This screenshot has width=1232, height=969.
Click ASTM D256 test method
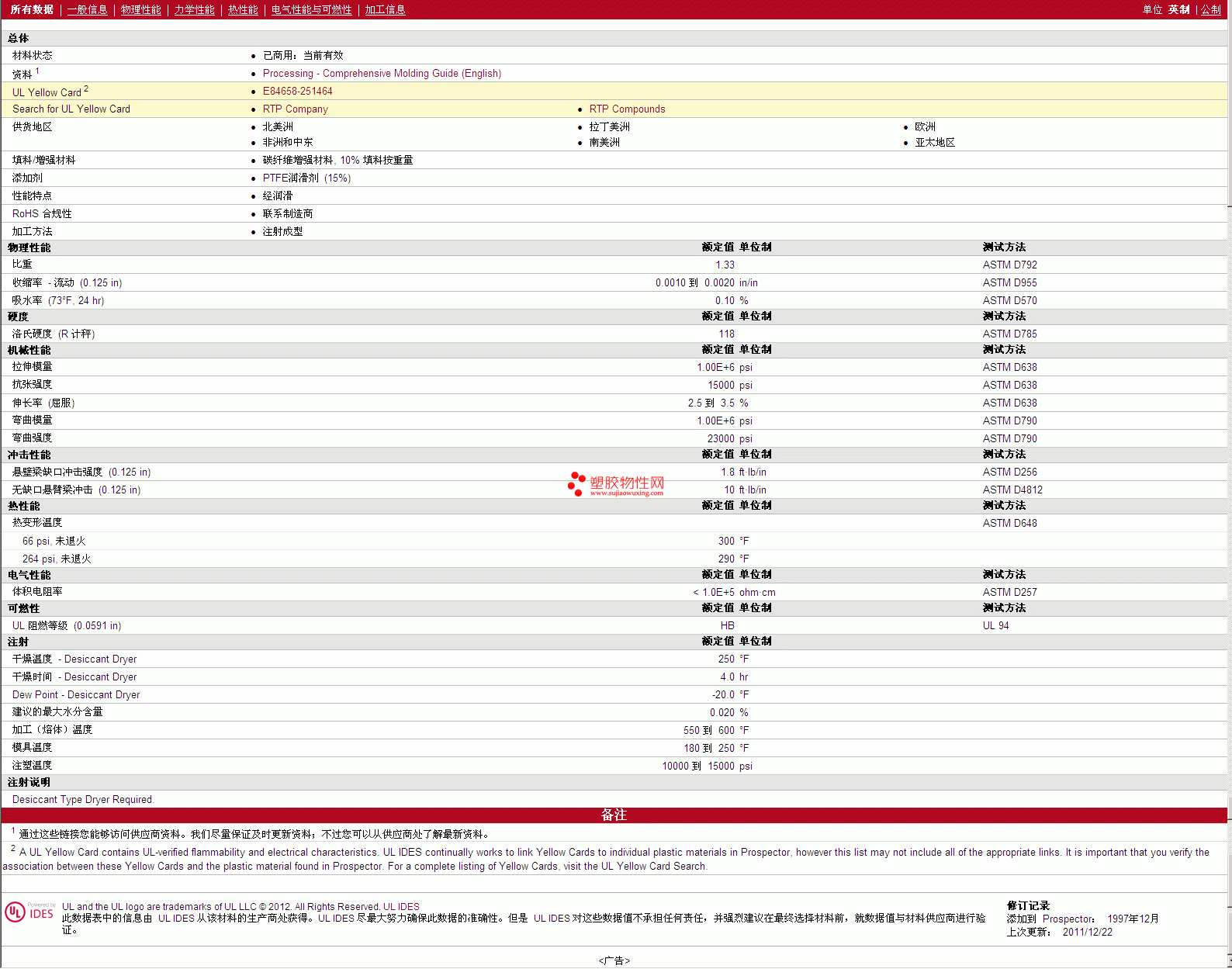point(1009,472)
